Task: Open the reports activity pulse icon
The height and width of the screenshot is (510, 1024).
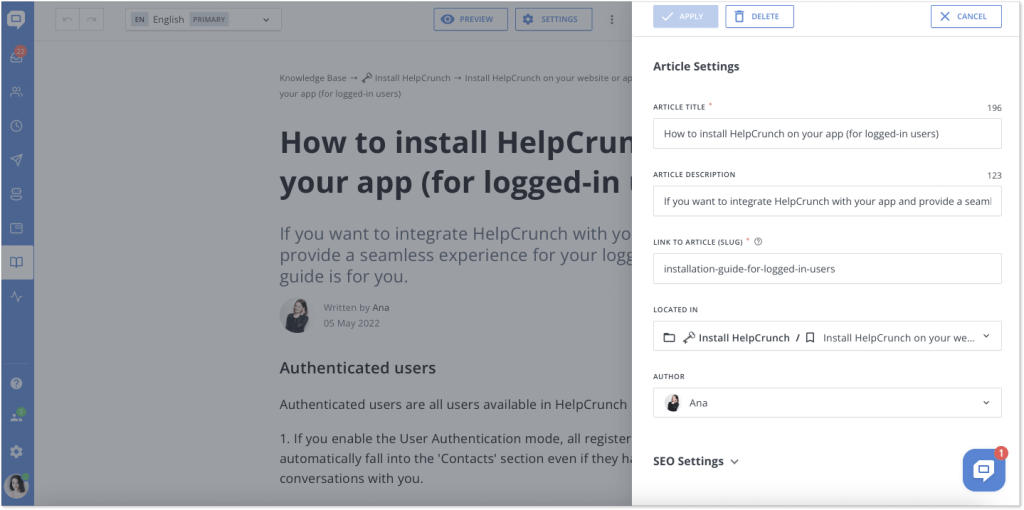Action: (x=16, y=296)
